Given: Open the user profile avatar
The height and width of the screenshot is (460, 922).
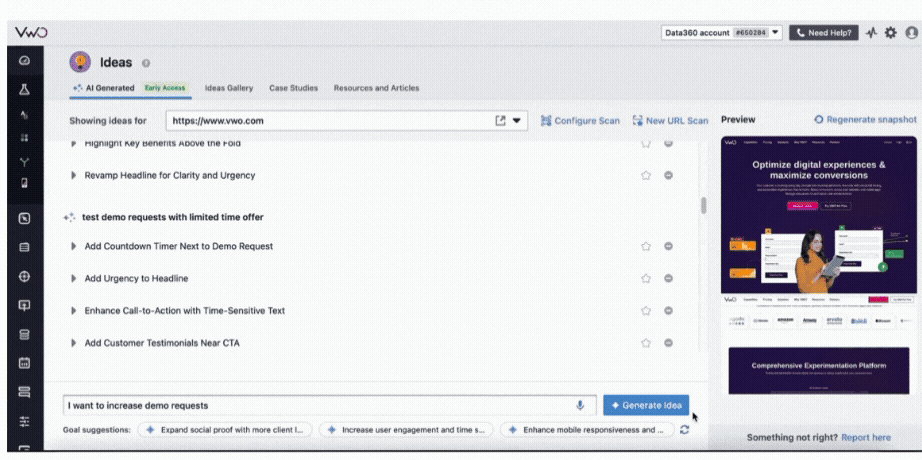Looking at the screenshot, I should [x=911, y=33].
